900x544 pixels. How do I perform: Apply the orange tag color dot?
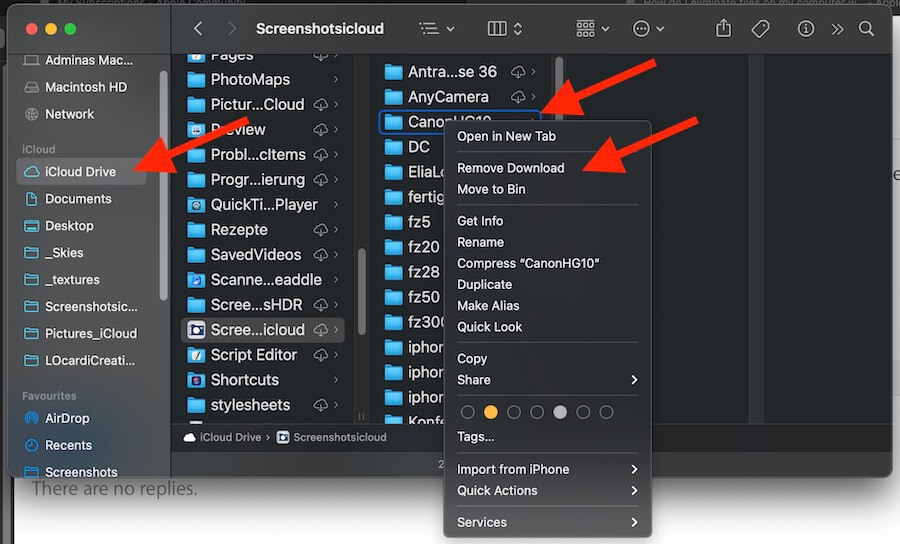[x=491, y=412]
